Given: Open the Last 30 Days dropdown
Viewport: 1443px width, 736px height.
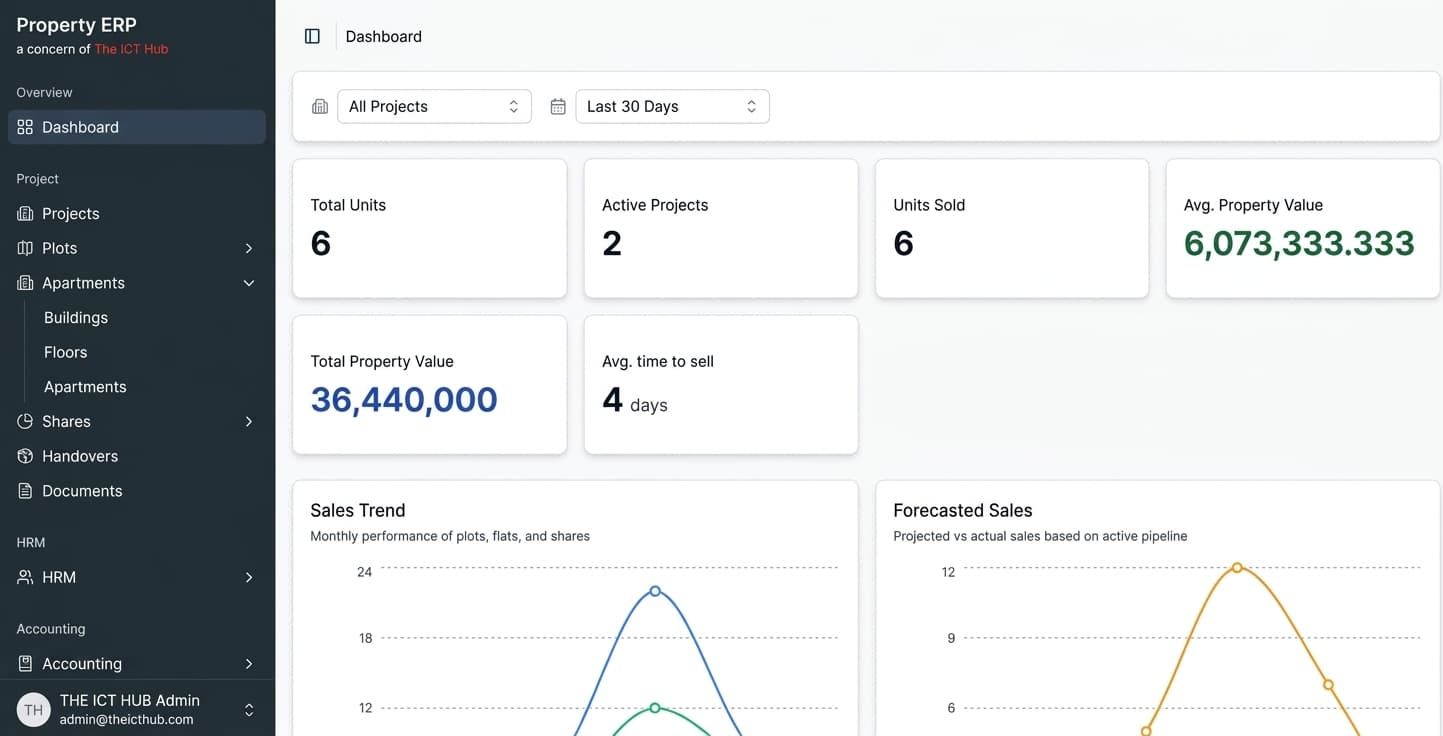Looking at the screenshot, I should [x=672, y=106].
